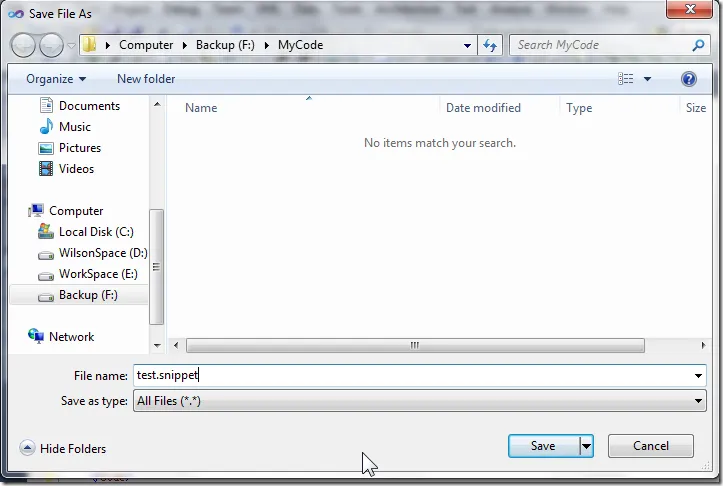Viewport: 723px width, 486px height.
Task: Click the Forward navigation arrow button
Action: pyautogui.click(x=51, y=45)
